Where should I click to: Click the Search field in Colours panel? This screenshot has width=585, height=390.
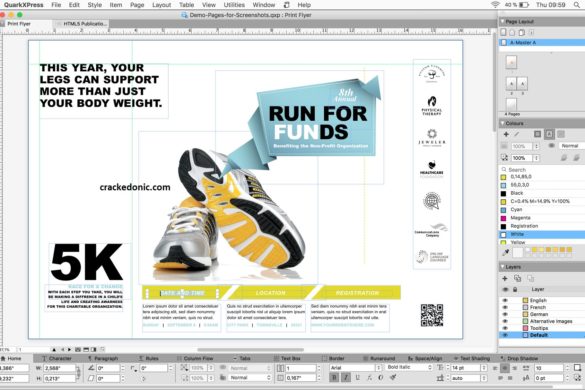coord(542,169)
